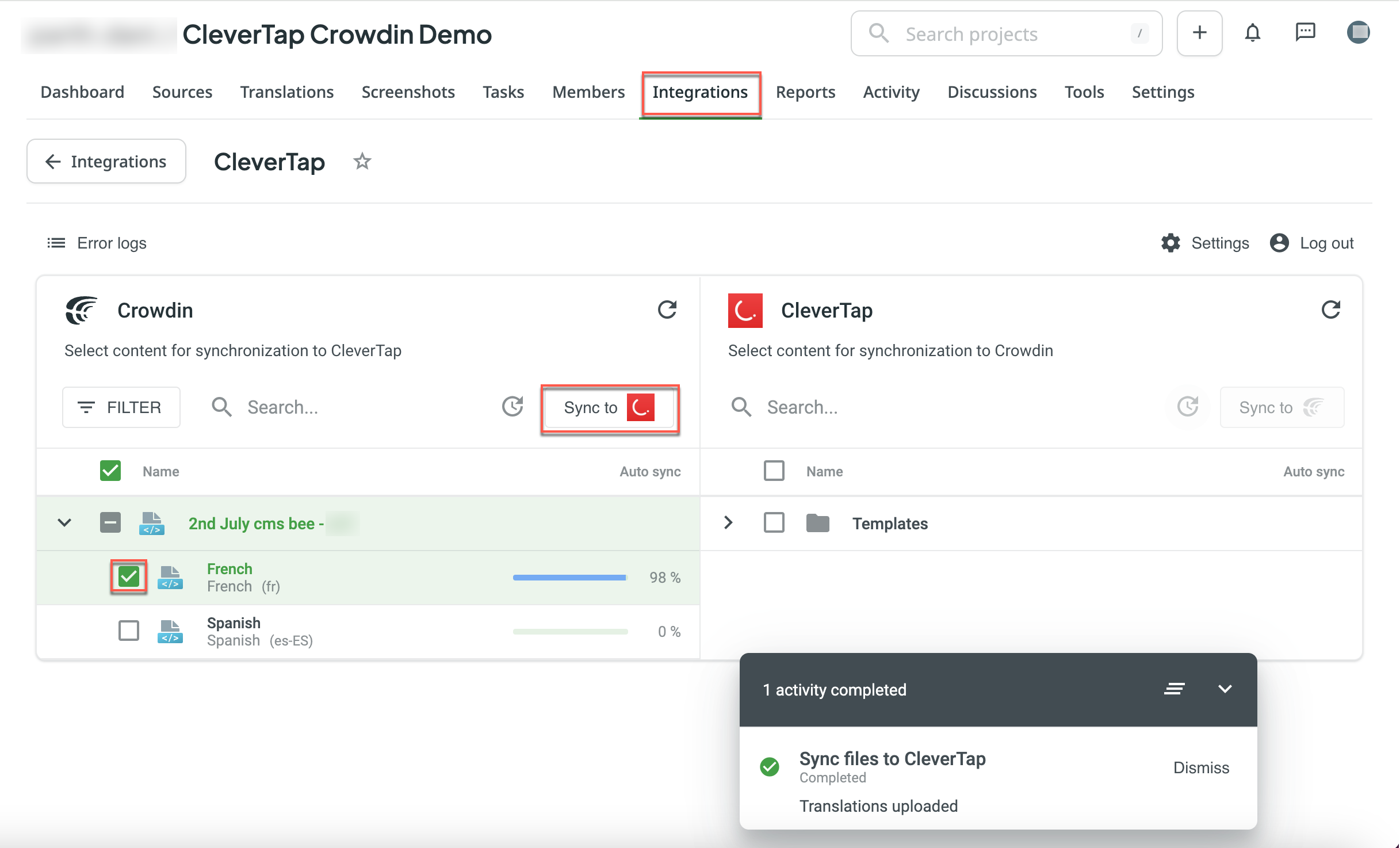Viewport: 1400px width, 848px height.
Task: Click Sync to CleverTap button
Action: click(x=609, y=407)
